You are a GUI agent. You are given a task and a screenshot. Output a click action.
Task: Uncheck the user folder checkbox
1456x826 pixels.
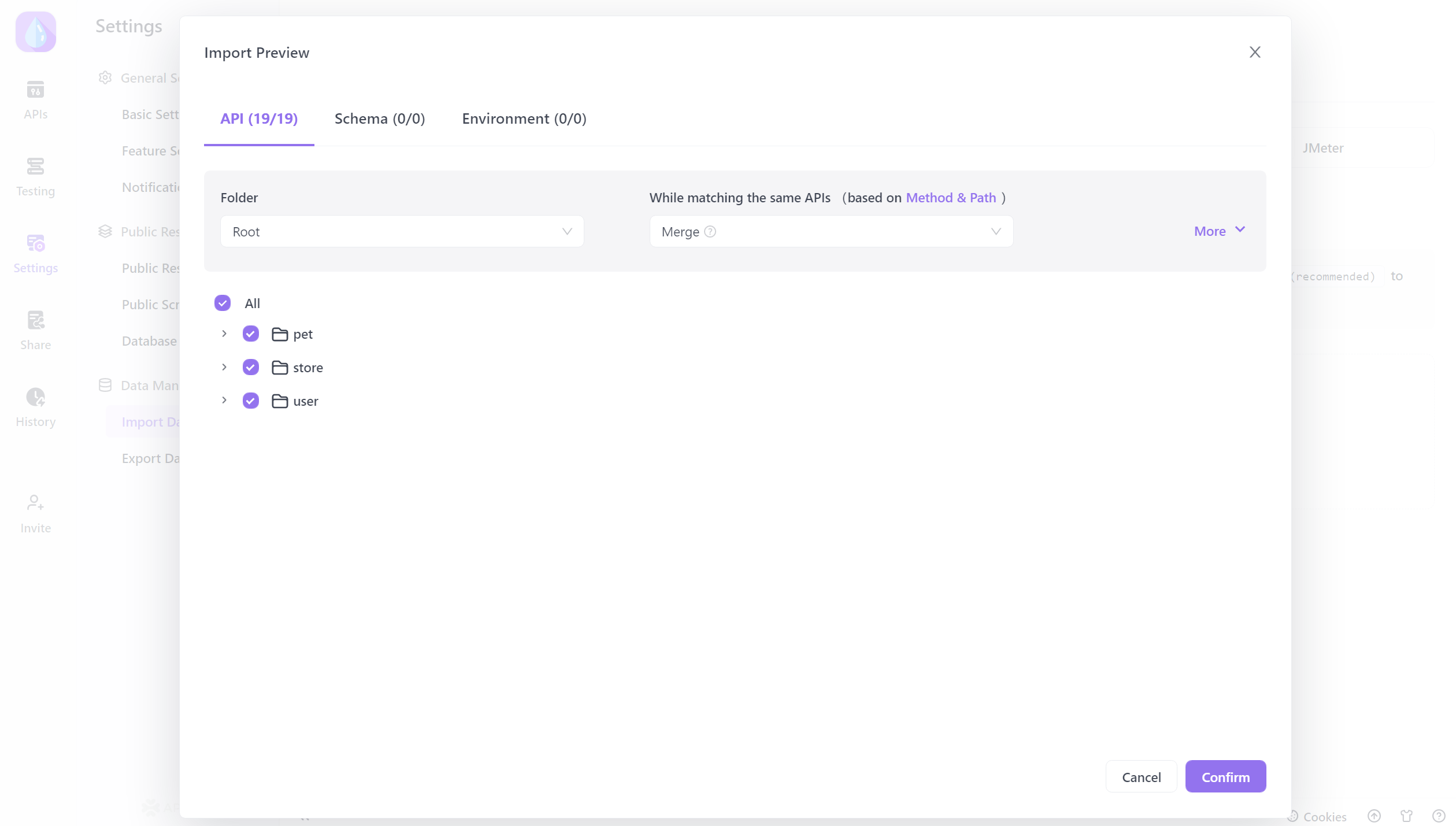point(251,401)
